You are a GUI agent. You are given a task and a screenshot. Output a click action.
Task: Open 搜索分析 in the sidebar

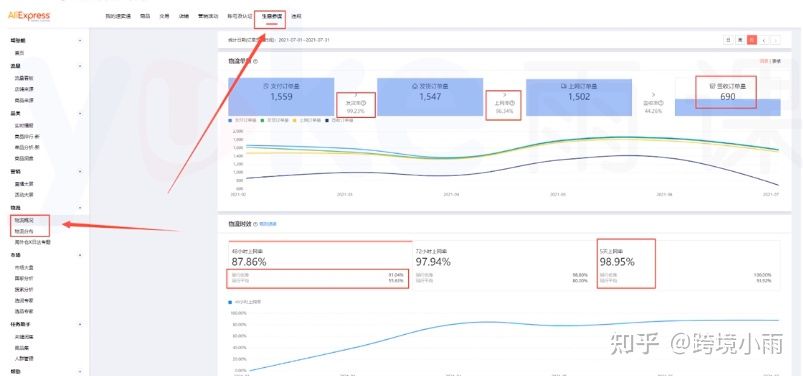(24, 289)
